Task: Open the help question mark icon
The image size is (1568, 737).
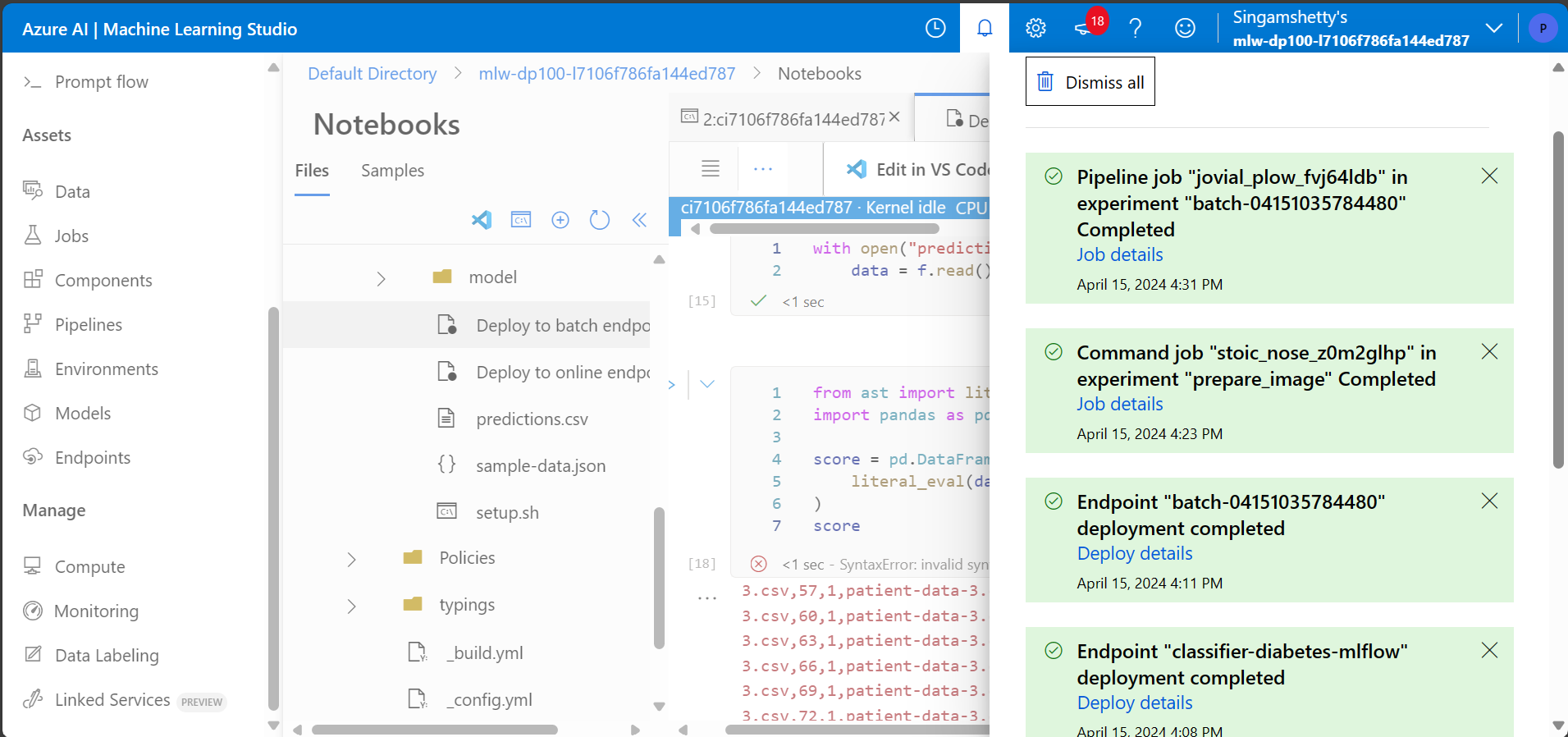Action: pos(1136,28)
